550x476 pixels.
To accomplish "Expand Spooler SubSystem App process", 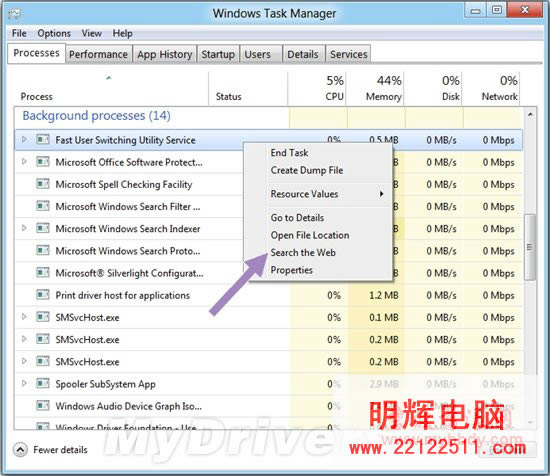I will click(24, 383).
